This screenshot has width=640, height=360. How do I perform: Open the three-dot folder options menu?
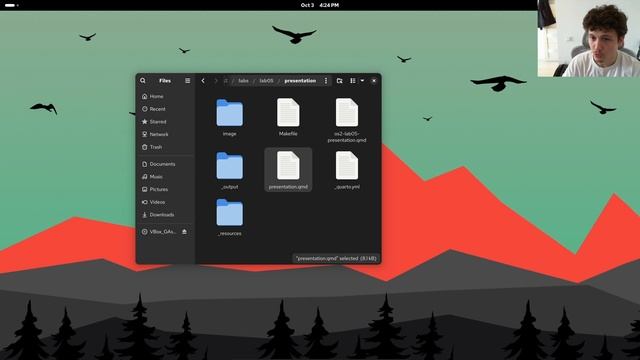click(x=326, y=81)
